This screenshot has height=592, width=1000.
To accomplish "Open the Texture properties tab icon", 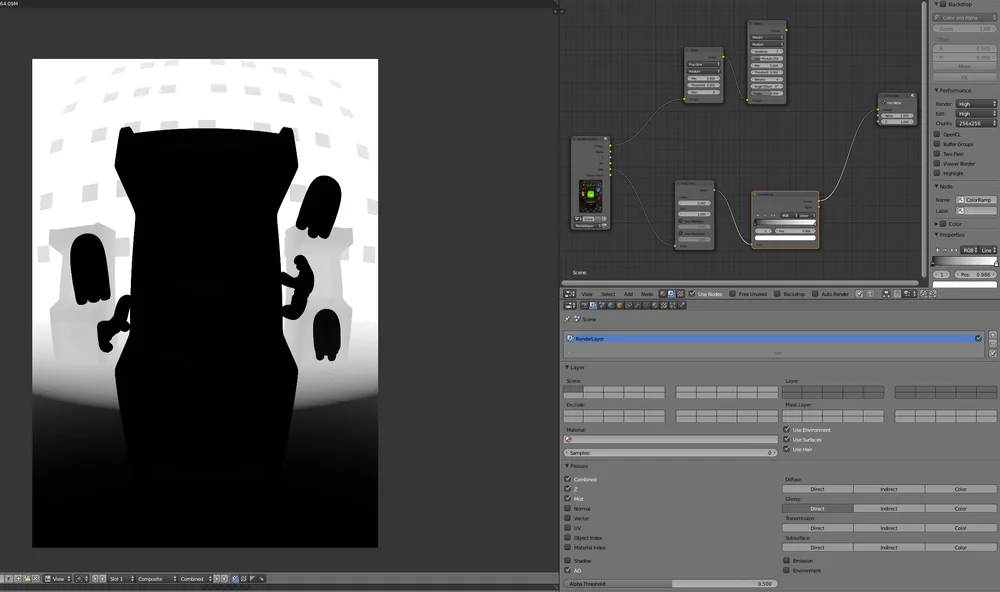I will tap(663, 306).
